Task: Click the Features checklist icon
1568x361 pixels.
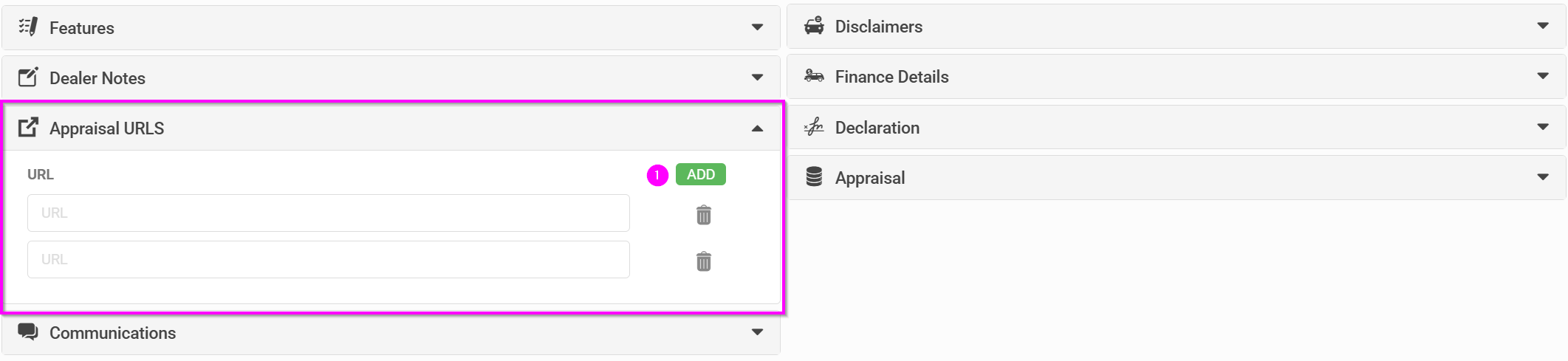Action: [28, 27]
